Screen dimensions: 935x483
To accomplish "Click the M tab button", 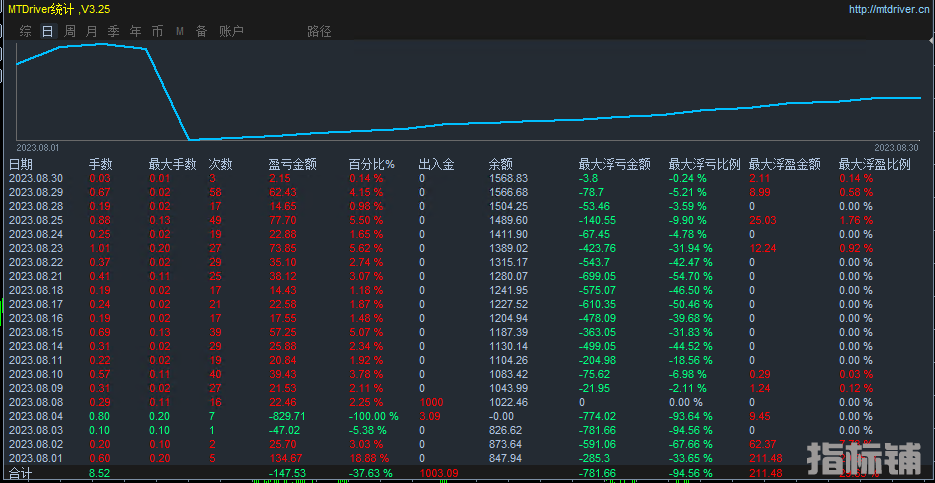I will point(180,31).
